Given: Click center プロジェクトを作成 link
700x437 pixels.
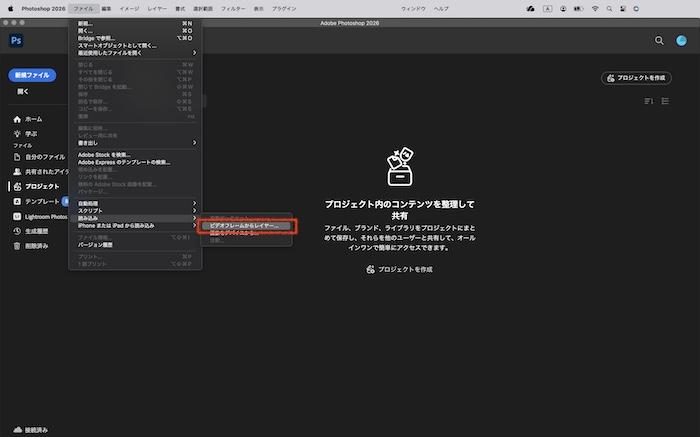Looking at the screenshot, I should (x=400, y=270).
